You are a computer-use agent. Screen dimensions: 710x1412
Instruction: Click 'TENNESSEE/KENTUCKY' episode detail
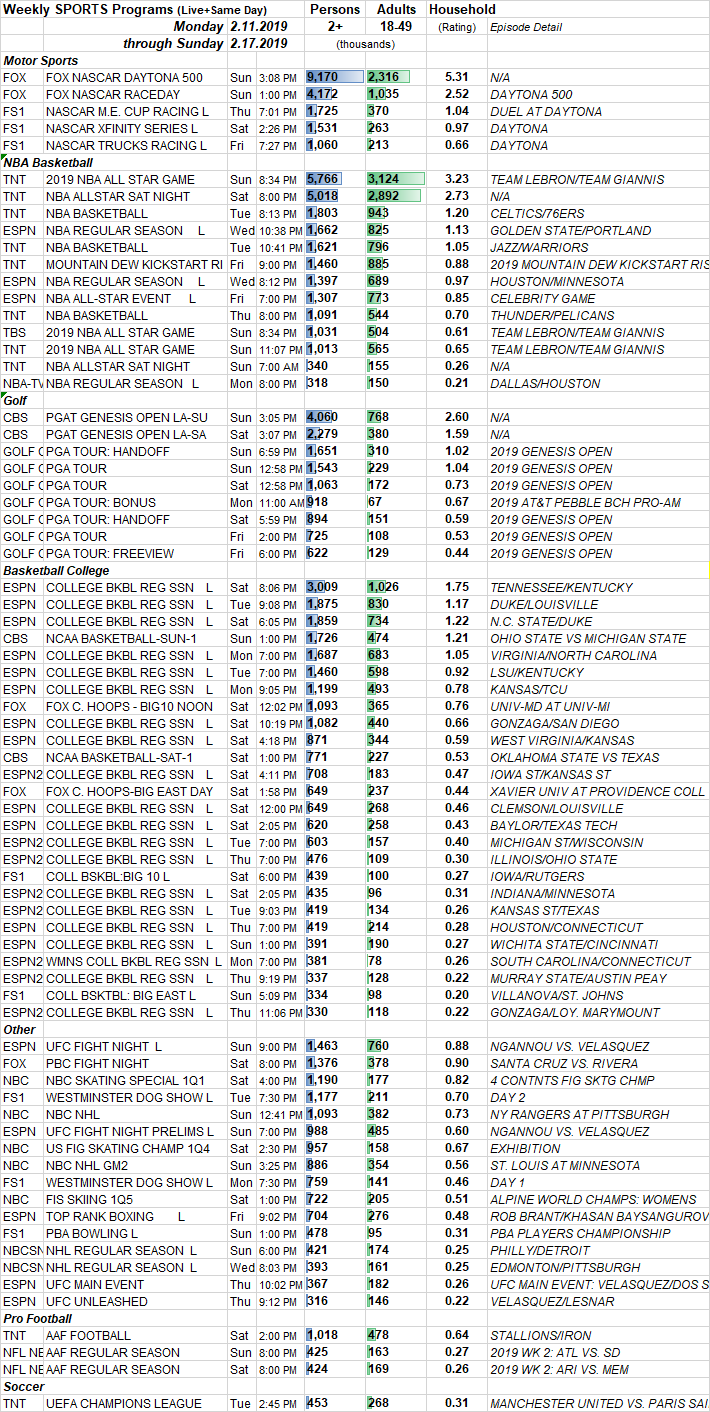[561, 587]
